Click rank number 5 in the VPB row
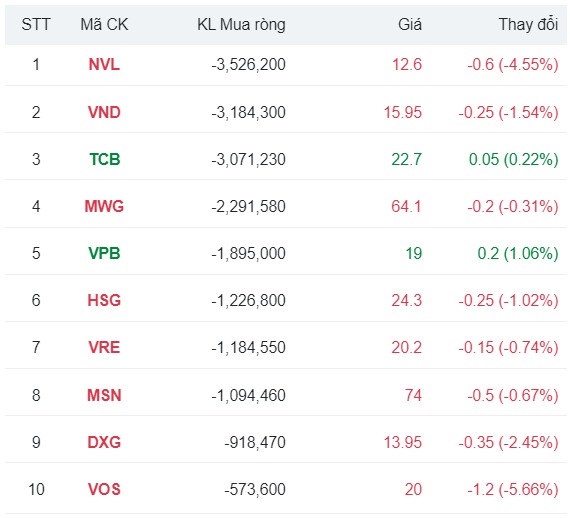The height and width of the screenshot is (518, 570). click(36, 253)
